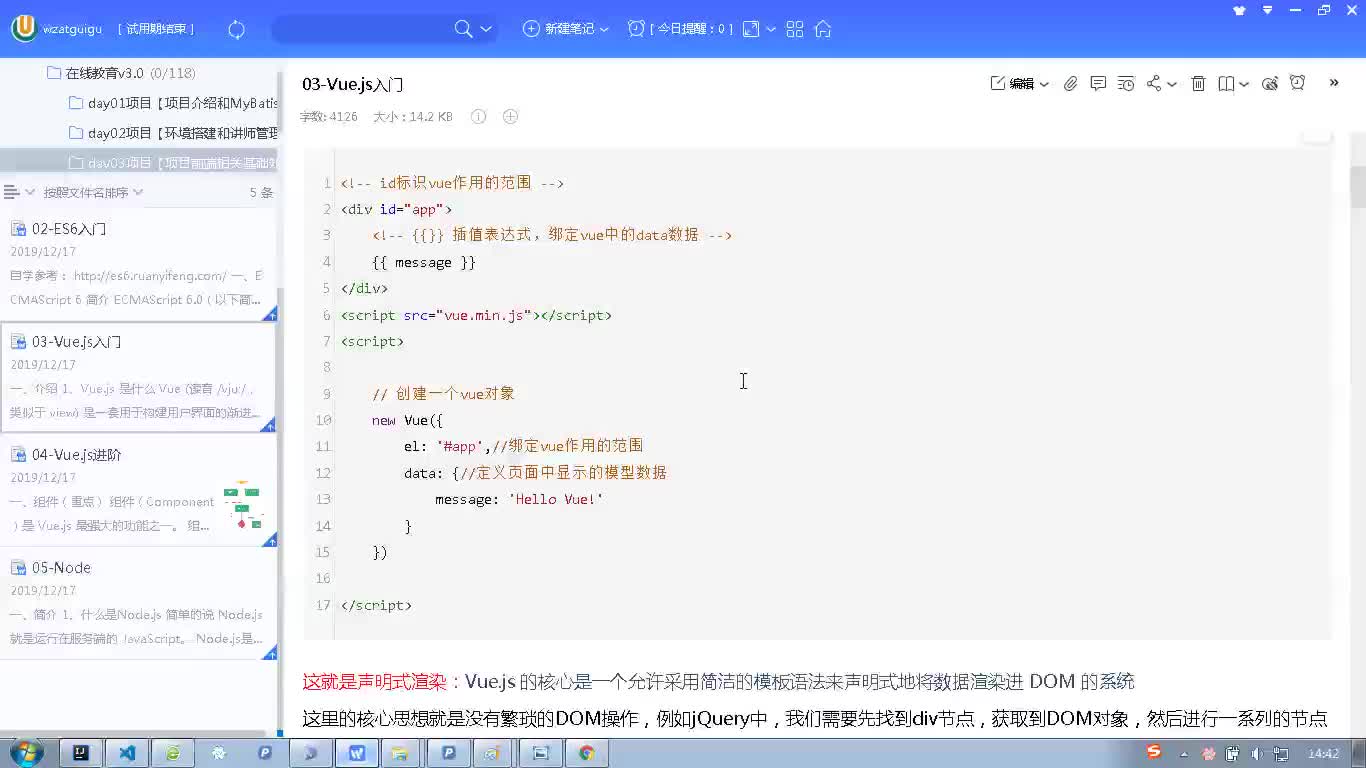Select day02项目 folder in tree

tap(172, 133)
